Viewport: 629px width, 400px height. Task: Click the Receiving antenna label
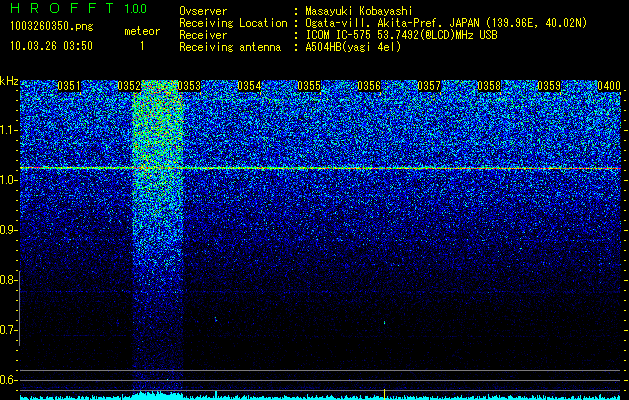click(230, 47)
